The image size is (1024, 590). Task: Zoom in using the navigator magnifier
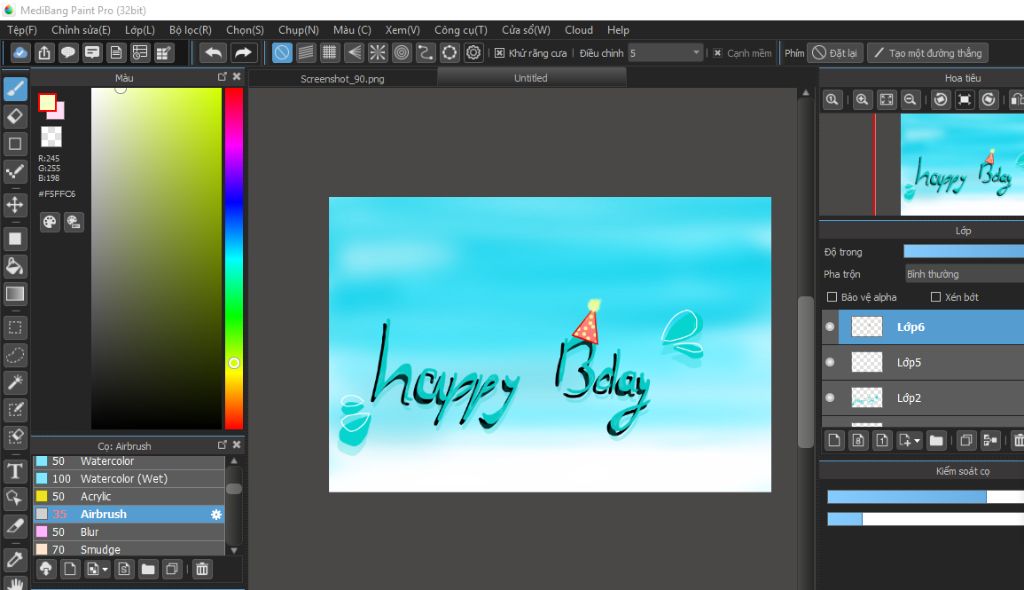tap(862, 100)
